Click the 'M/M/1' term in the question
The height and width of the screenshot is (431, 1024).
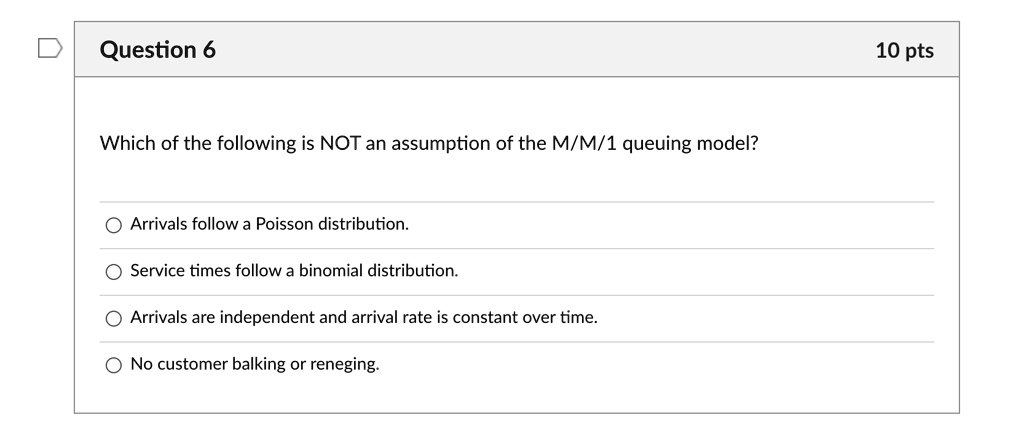(x=580, y=143)
